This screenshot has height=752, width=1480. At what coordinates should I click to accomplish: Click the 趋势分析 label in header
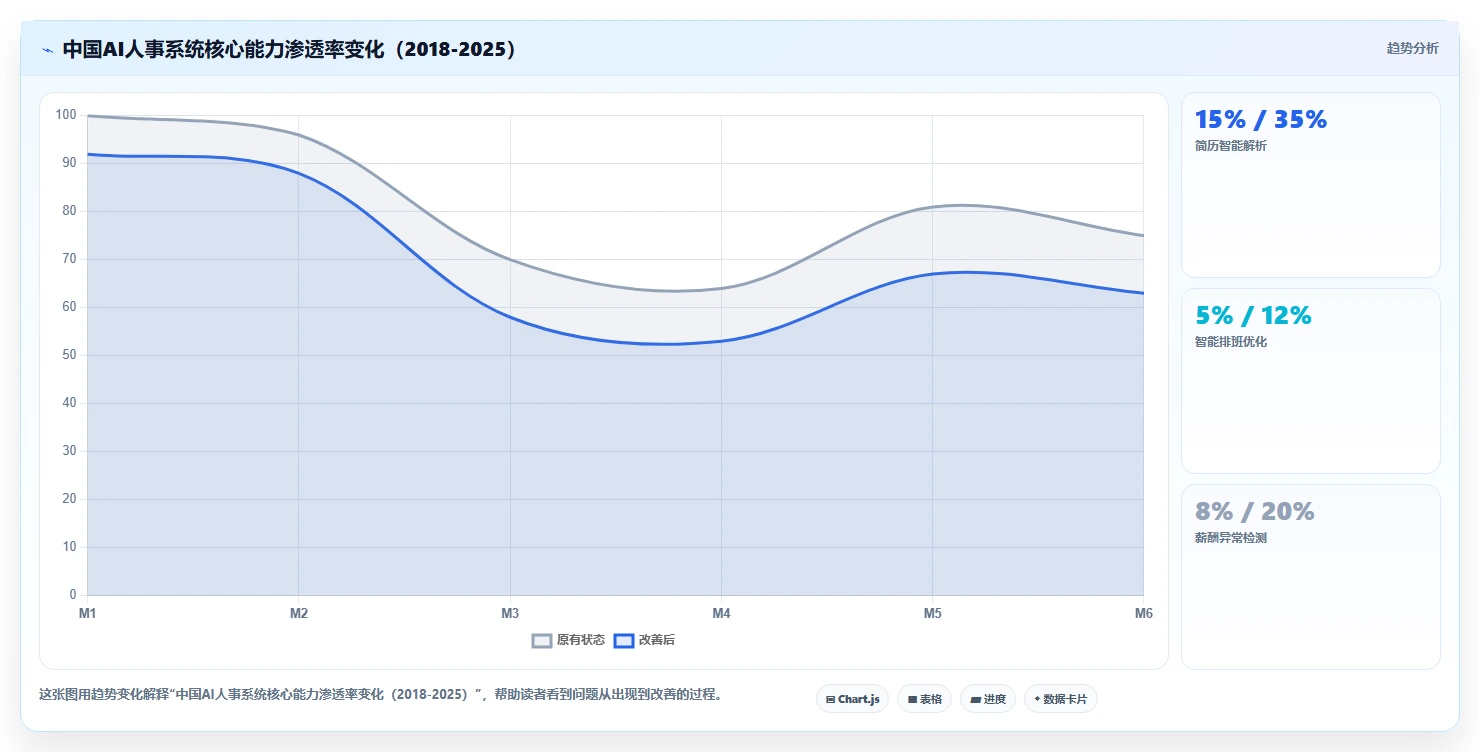pyautogui.click(x=1412, y=48)
